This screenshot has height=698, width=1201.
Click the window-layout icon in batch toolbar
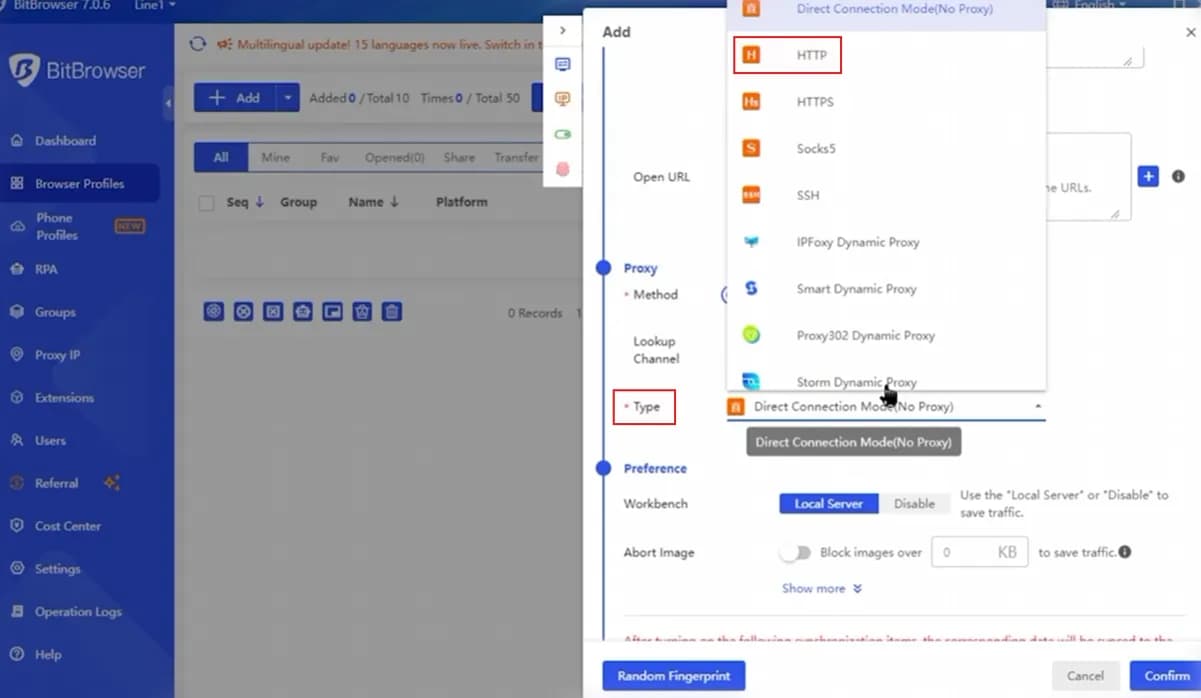[x=333, y=312]
